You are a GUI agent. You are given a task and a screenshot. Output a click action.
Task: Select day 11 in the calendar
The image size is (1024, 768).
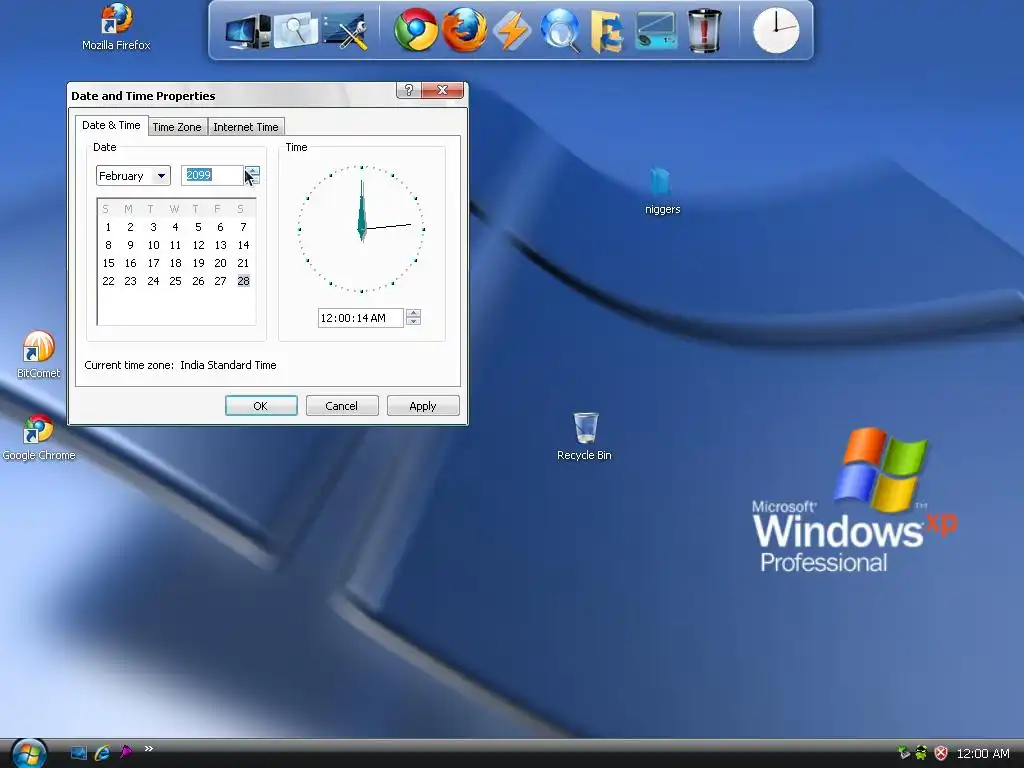[x=175, y=245]
